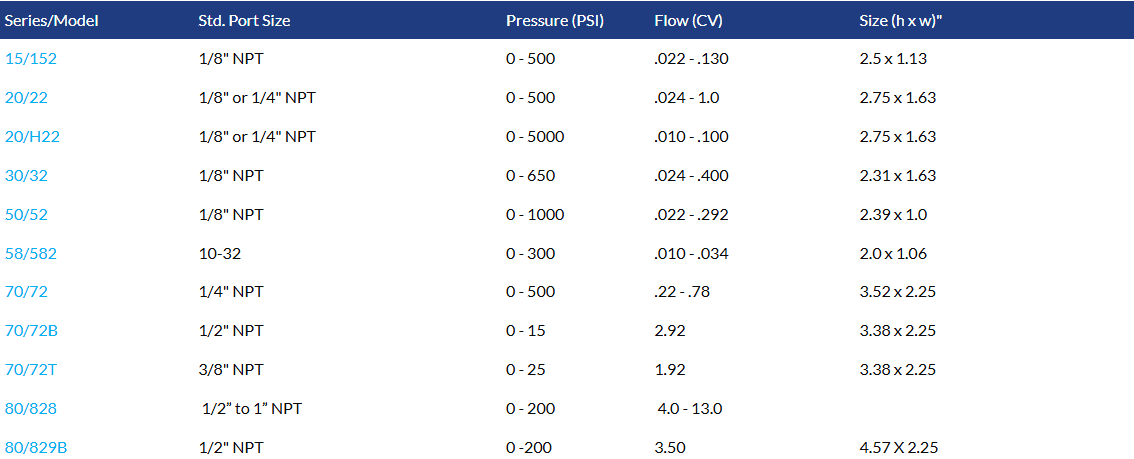This screenshot has width=1134, height=459.
Task: Select the 30/32 series link
Action: click(27, 176)
